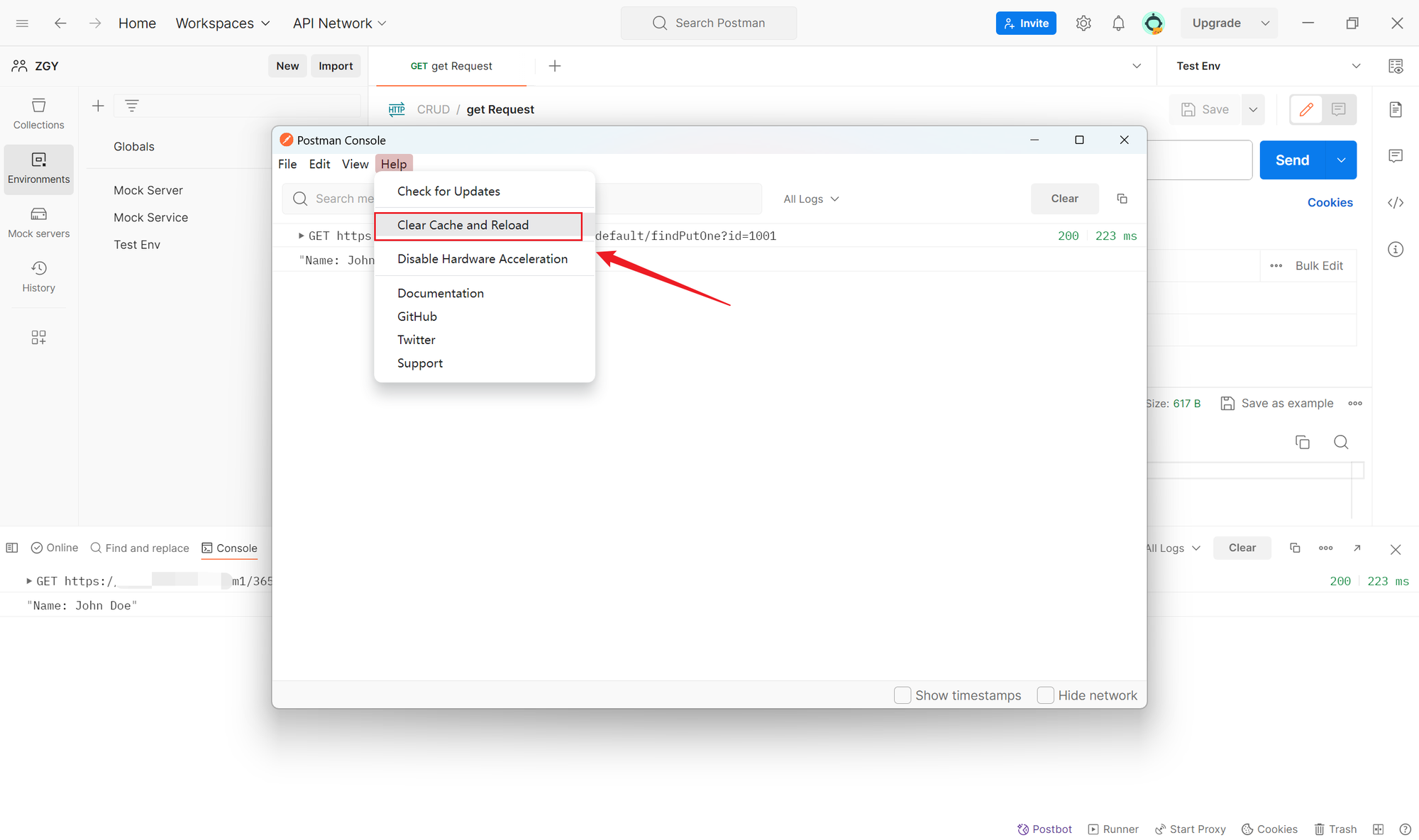
Task: Expand the GET log row in bottom console
Action: [29, 581]
